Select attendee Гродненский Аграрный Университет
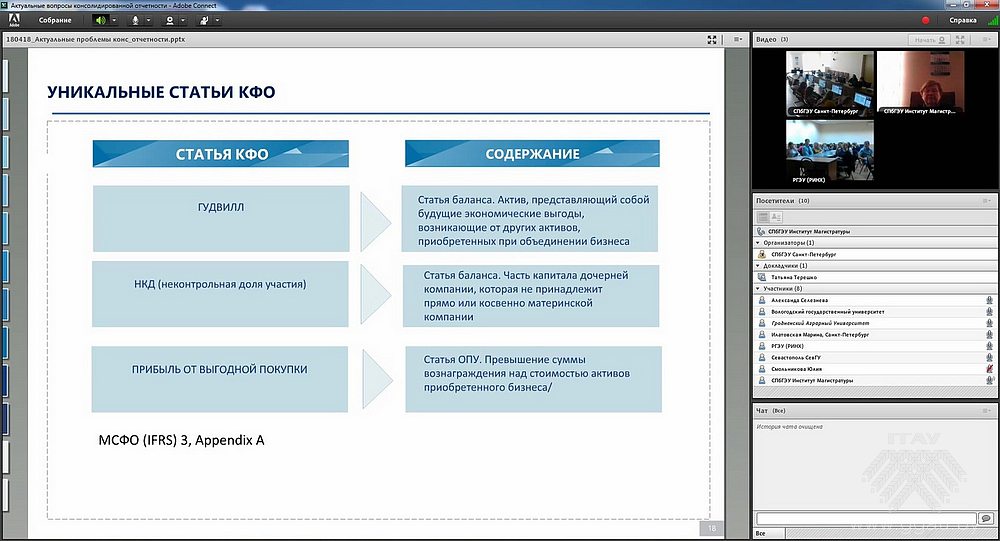 [x=874, y=323]
